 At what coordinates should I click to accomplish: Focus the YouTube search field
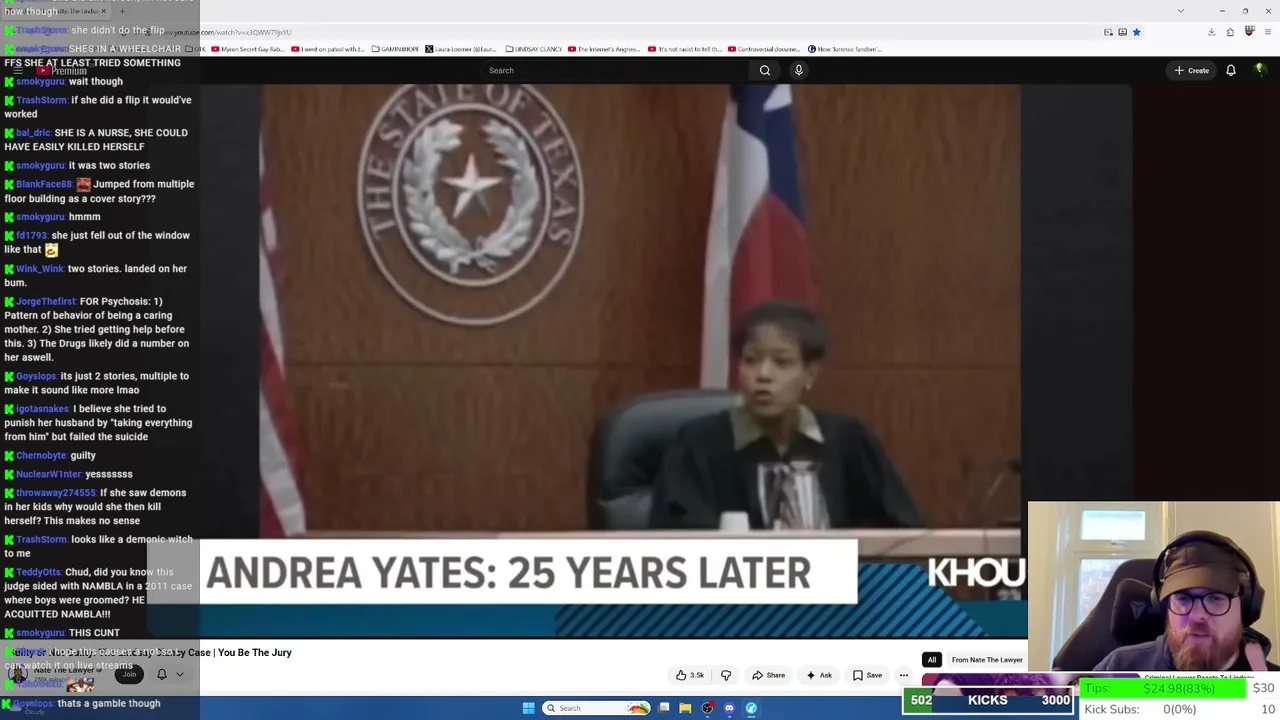click(x=614, y=70)
